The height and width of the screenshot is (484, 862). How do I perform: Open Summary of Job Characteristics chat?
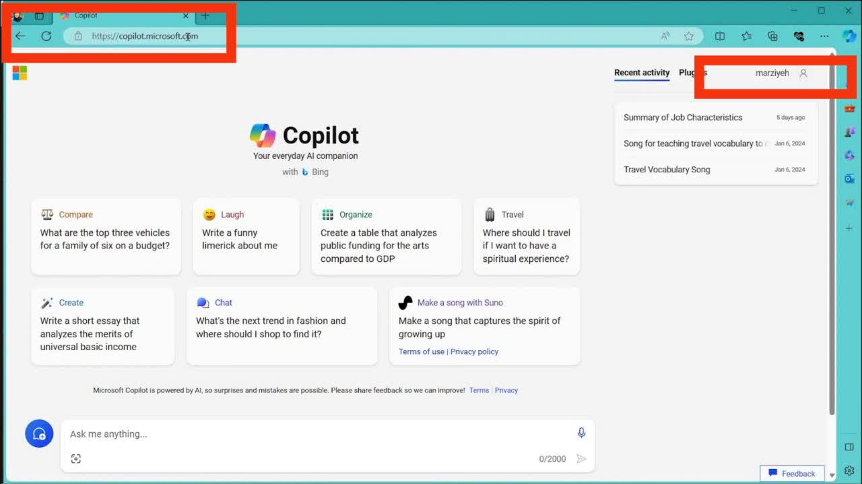(x=715, y=118)
